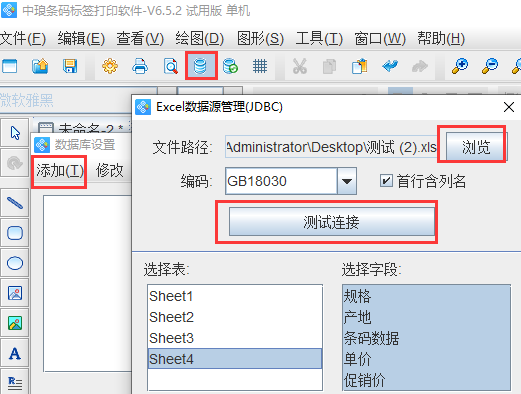Viewport: 521px width, 394px height.
Task: Select Sheet4 in the table list
Action: click(235, 359)
